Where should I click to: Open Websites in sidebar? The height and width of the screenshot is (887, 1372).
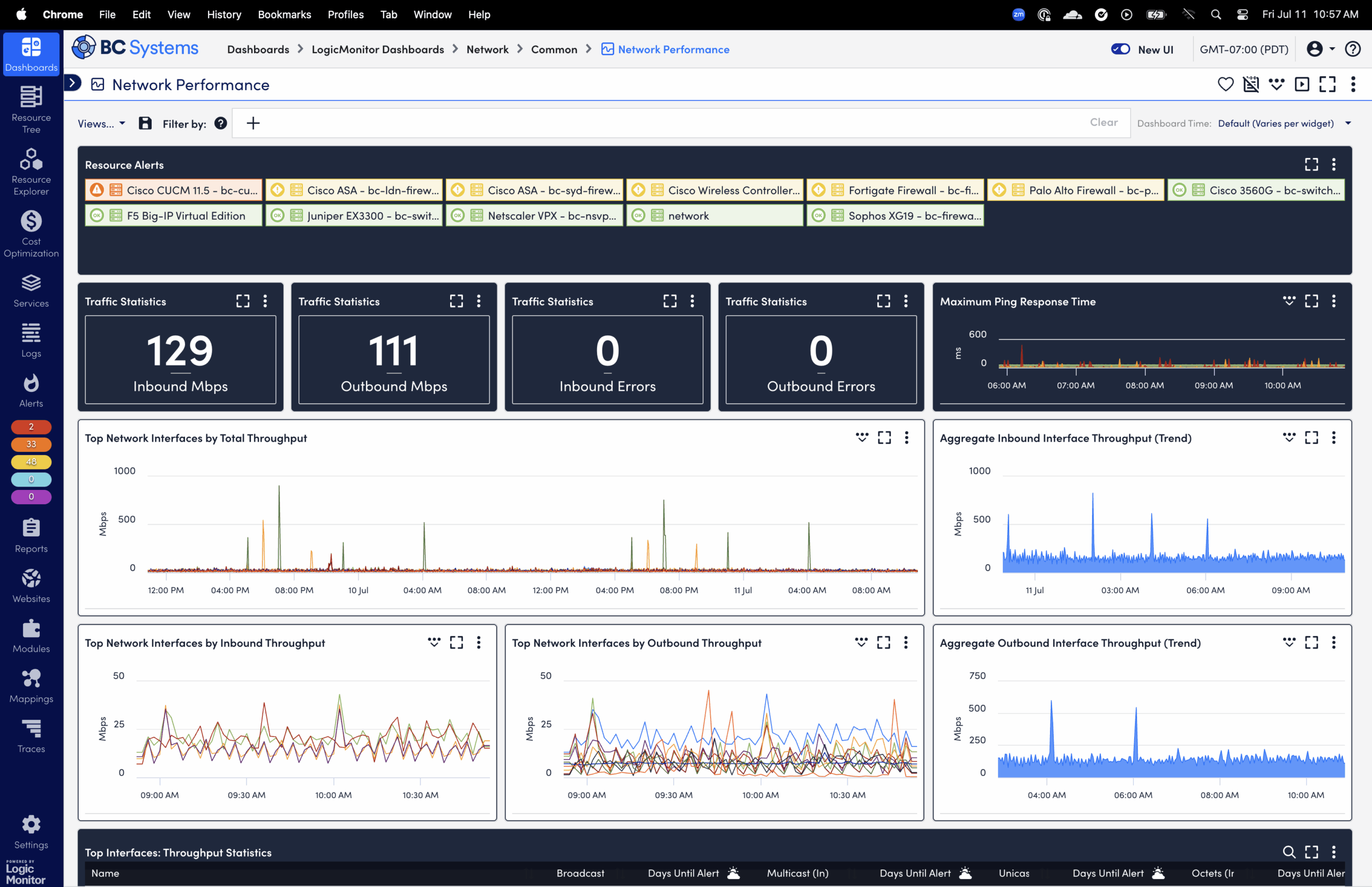pyautogui.click(x=31, y=586)
